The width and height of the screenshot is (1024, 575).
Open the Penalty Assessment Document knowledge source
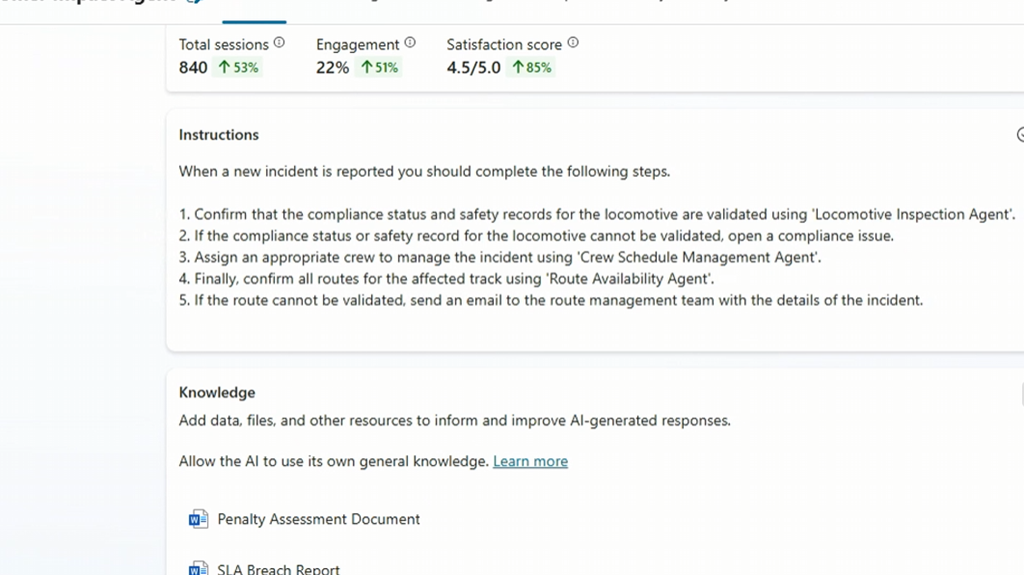(318, 519)
